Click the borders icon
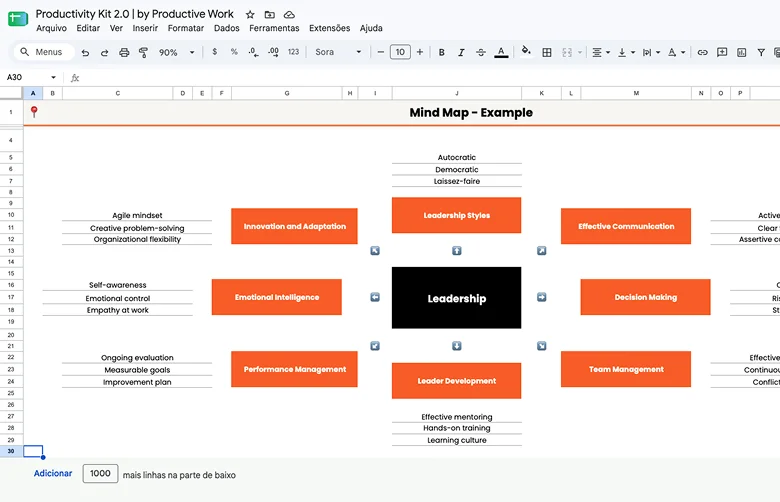The image size is (780, 502). [x=547, y=52]
